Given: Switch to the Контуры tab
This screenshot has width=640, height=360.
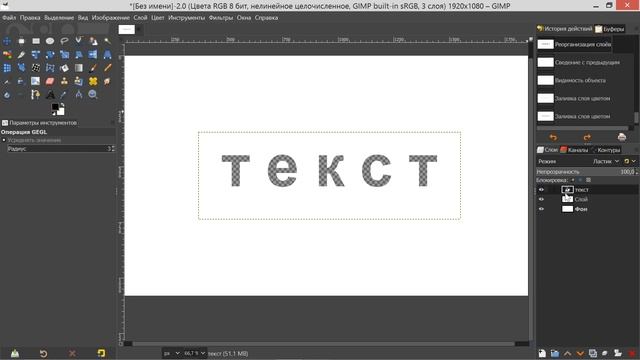Looking at the screenshot, I should coord(606,150).
